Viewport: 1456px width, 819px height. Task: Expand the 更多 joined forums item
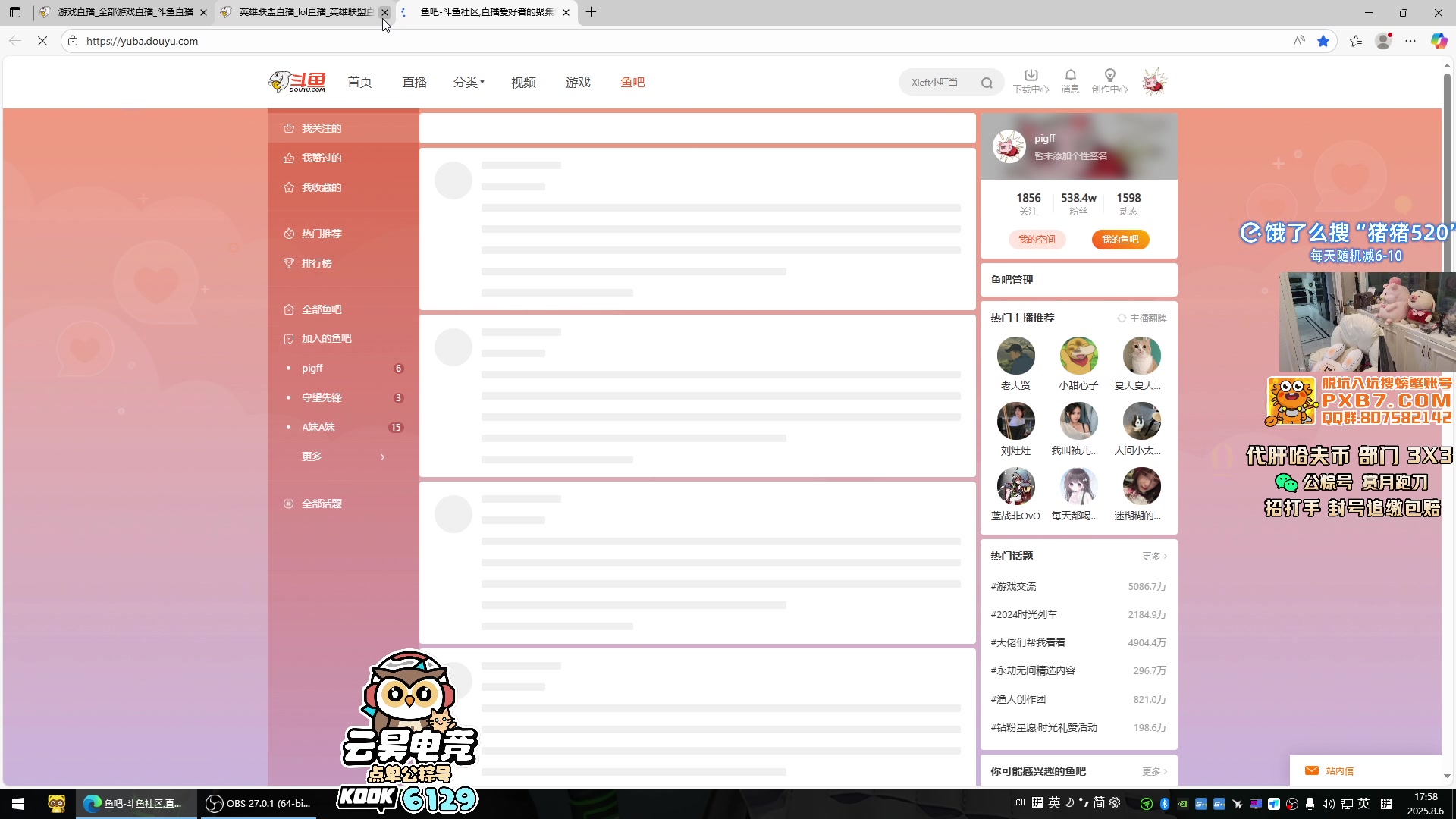click(343, 457)
